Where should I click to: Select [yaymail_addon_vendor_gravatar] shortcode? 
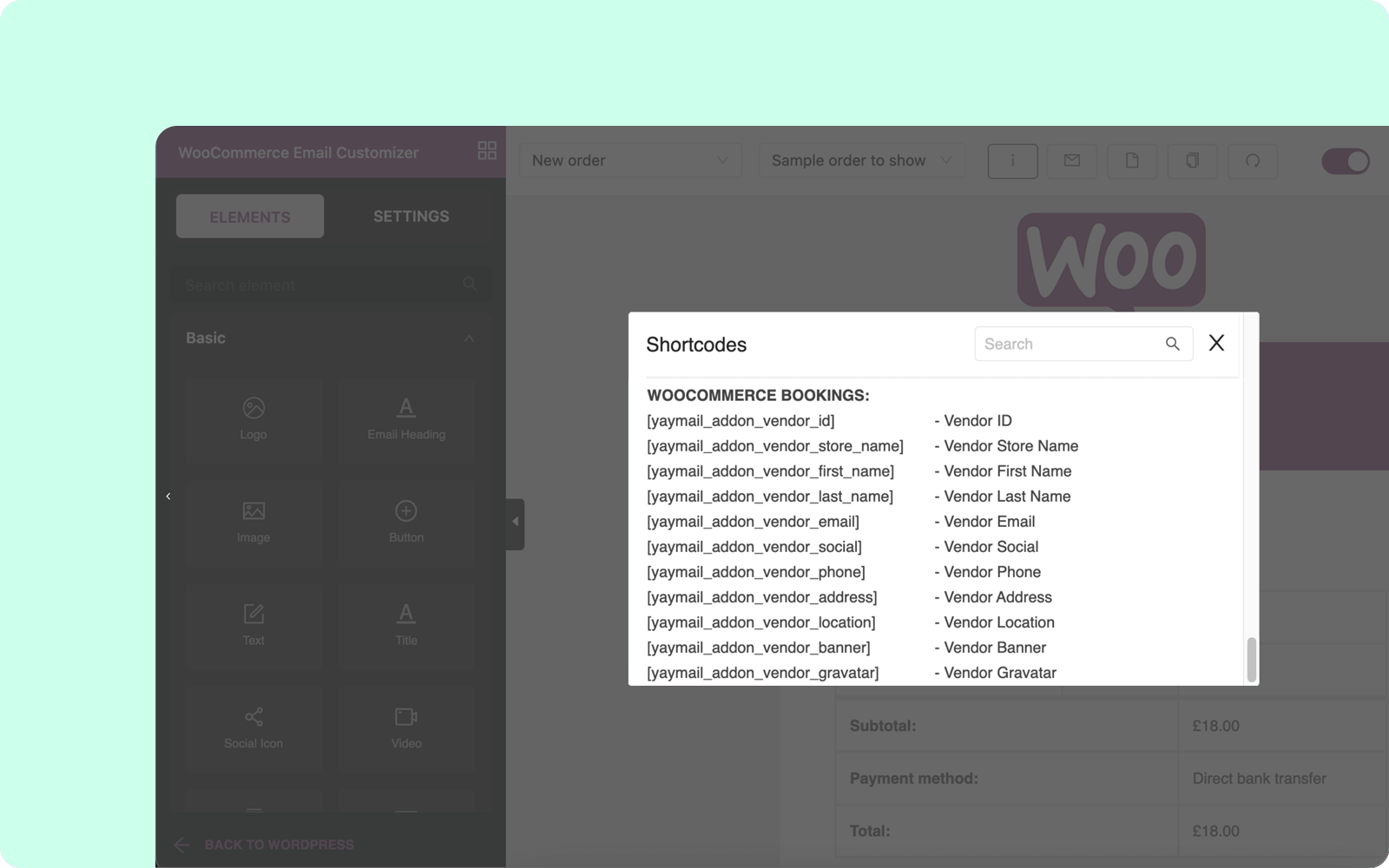tap(763, 673)
